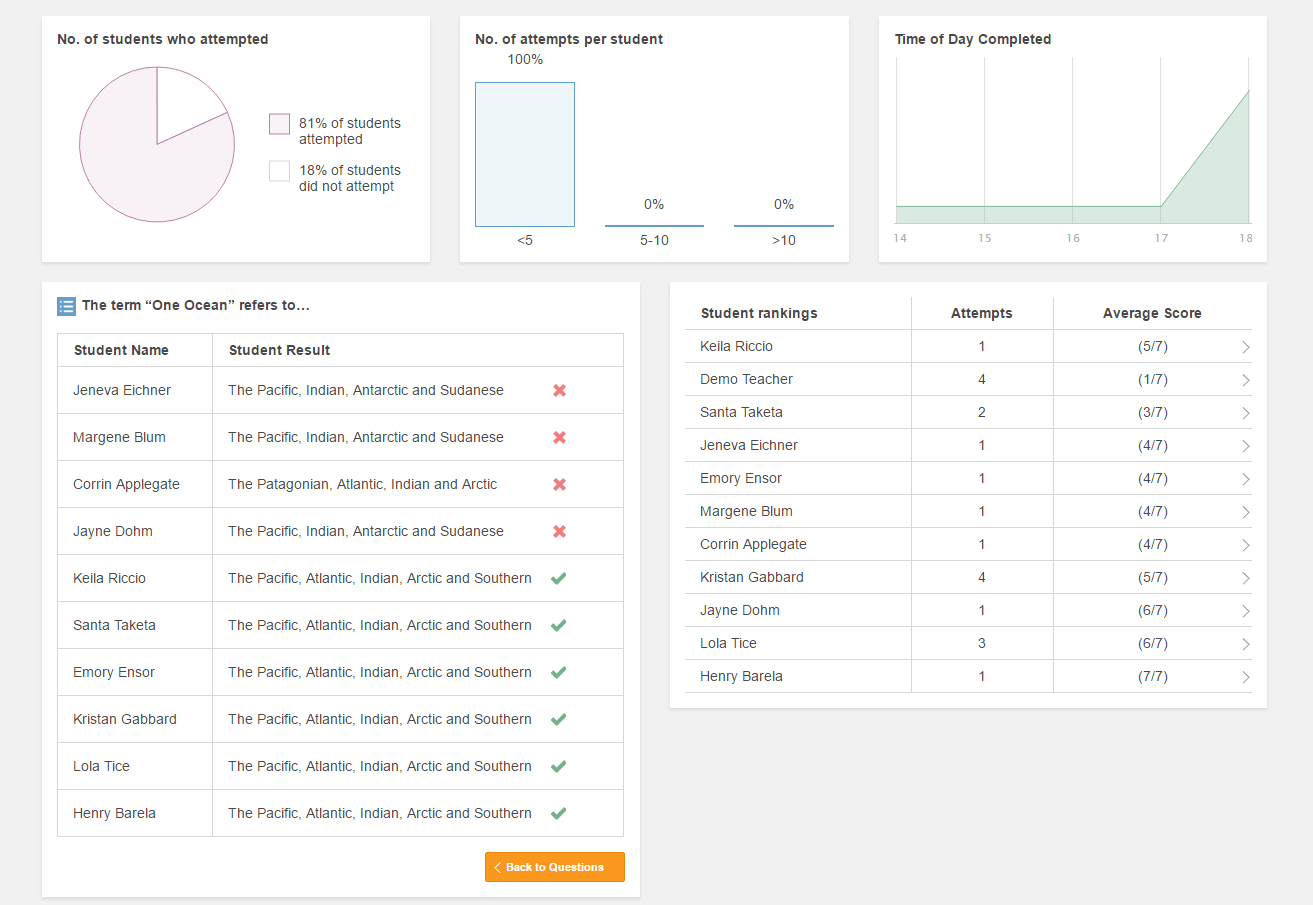Image resolution: width=1313 pixels, height=905 pixels.
Task: Click the green checkmark next to Henry Barela
Action: click(x=558, y=812)
